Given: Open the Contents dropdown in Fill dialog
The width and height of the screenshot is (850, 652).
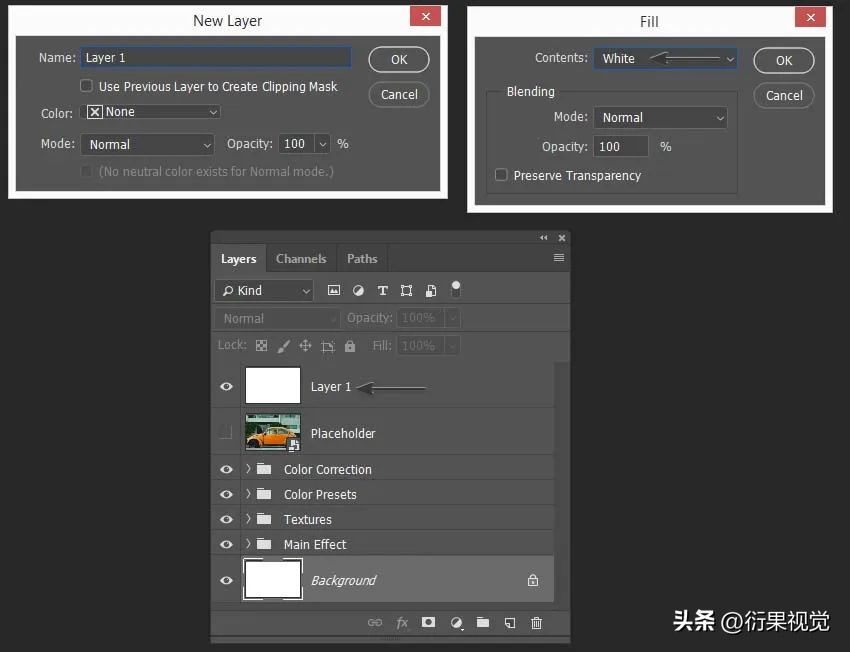Looking at the screenshot, I should [665, 59].
